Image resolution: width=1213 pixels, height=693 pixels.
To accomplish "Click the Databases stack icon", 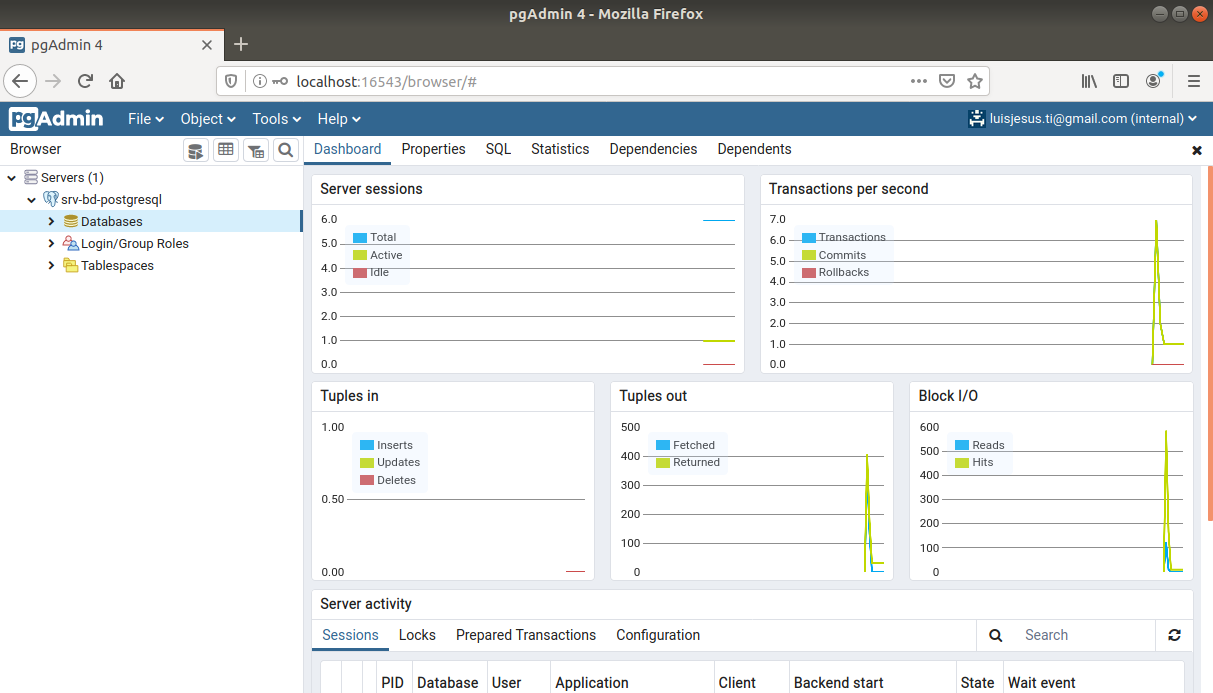I will pos(70,221).
